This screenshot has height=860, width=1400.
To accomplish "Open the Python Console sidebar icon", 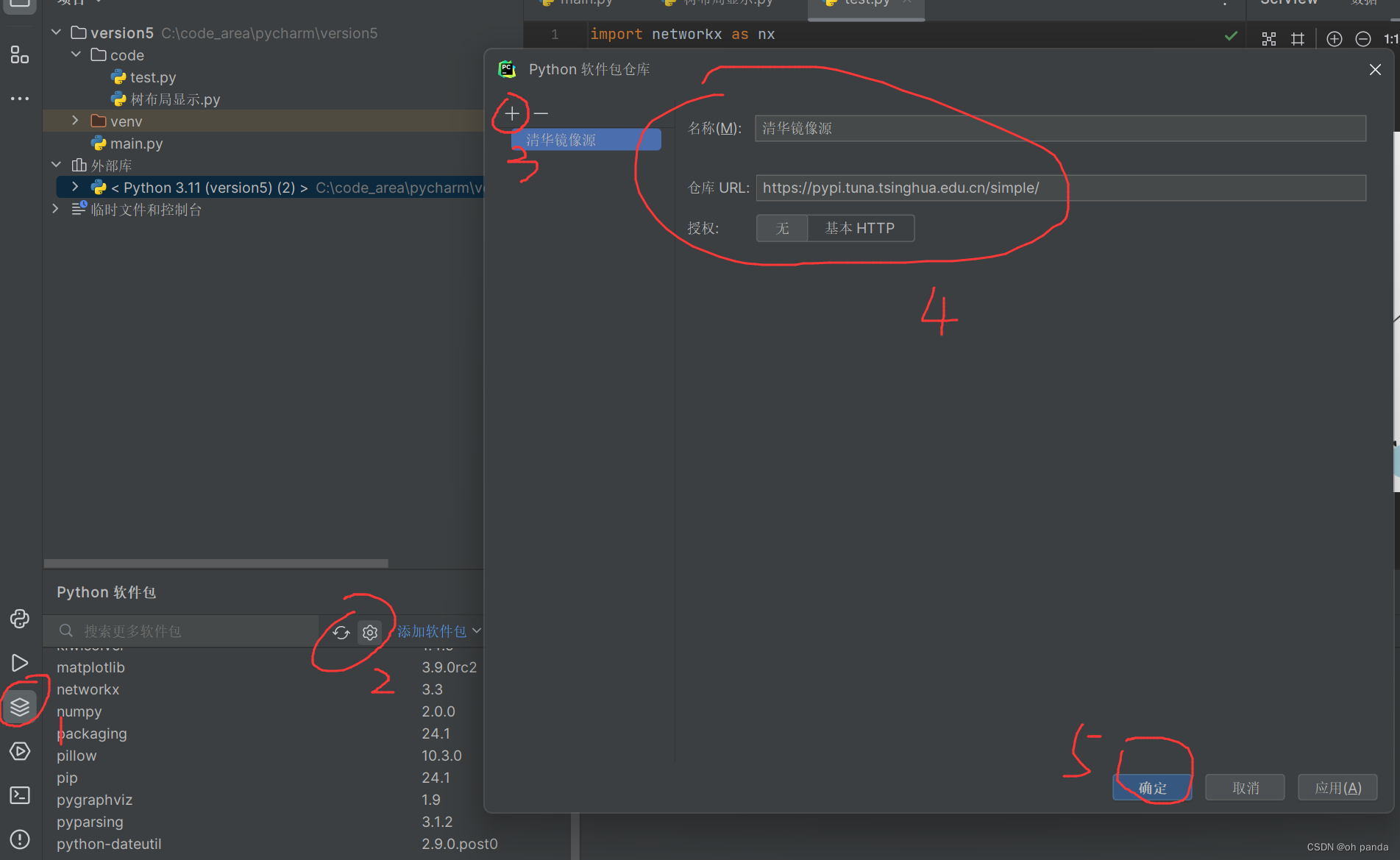I will click(x=20, y=619).
